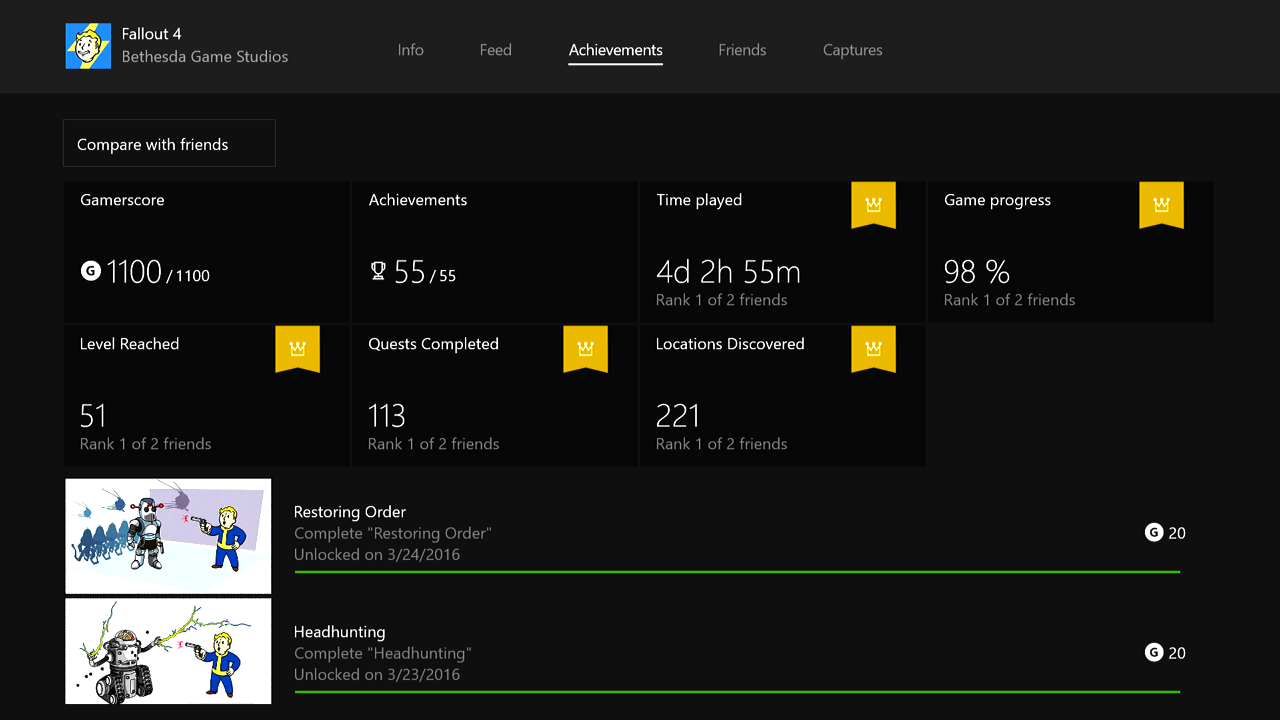Open the Captures tab
This screenshot has height=720, width=1280.
(853, 50)
